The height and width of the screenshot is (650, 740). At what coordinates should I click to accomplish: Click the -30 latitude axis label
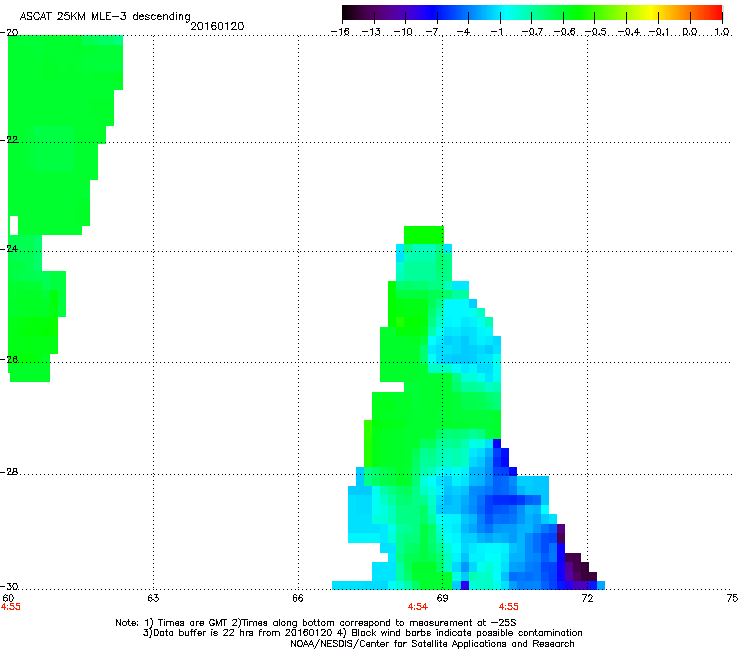point(9,586)
